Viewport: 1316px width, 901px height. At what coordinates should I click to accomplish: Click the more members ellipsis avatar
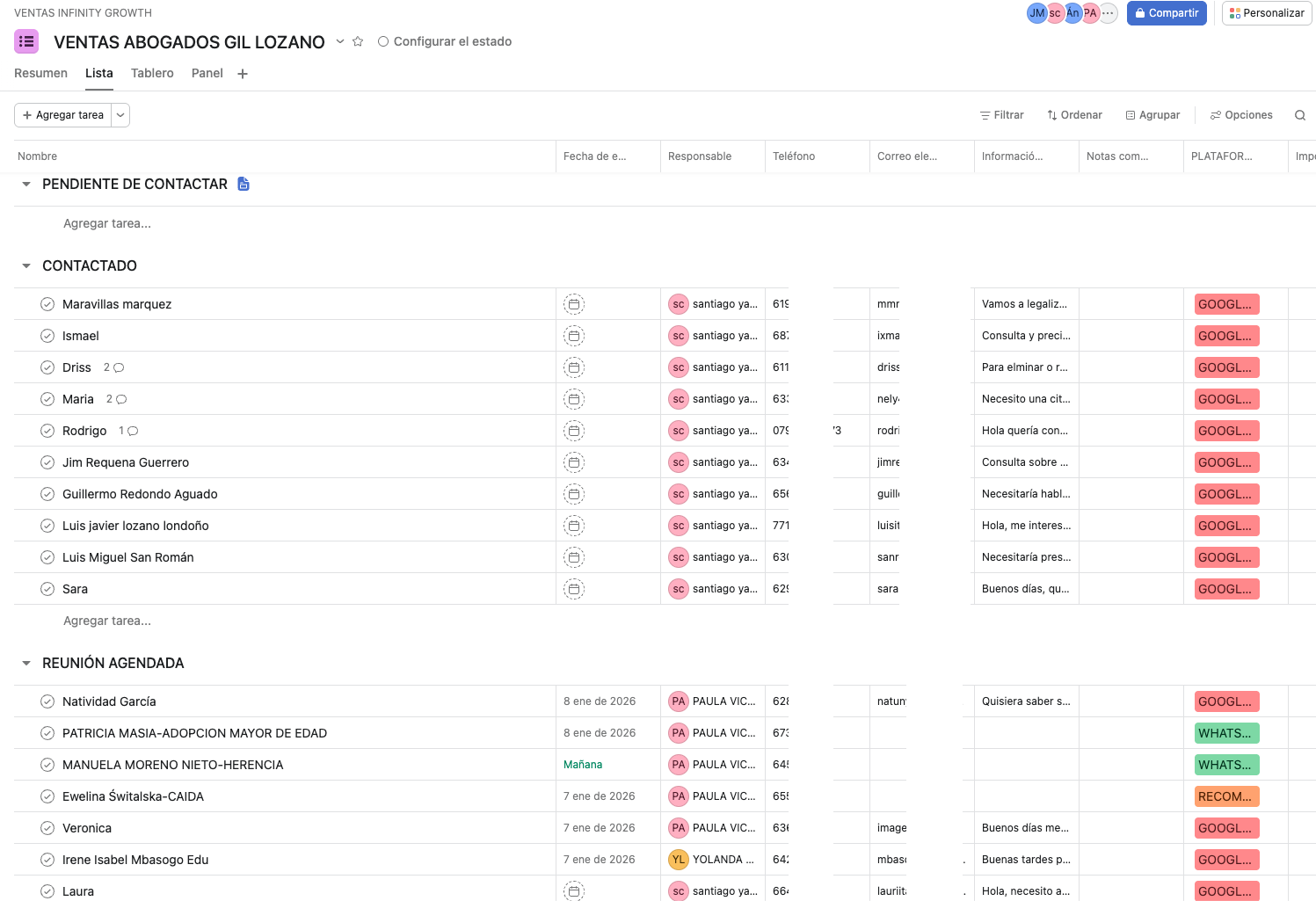pyautogui.click(x=1108, y=13)
